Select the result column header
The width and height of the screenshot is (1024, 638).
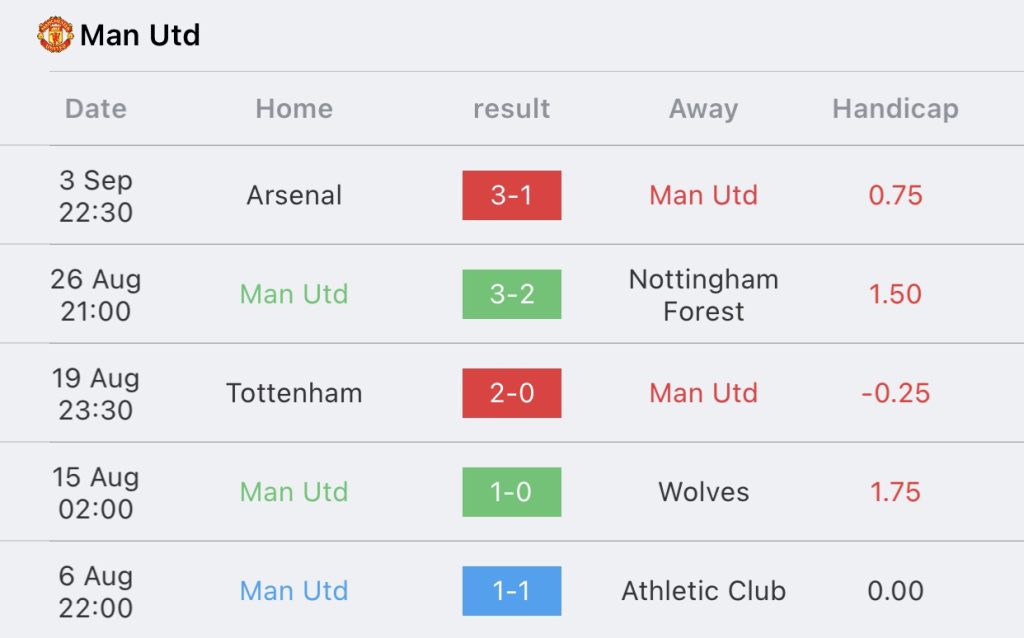tap(511, 108)
